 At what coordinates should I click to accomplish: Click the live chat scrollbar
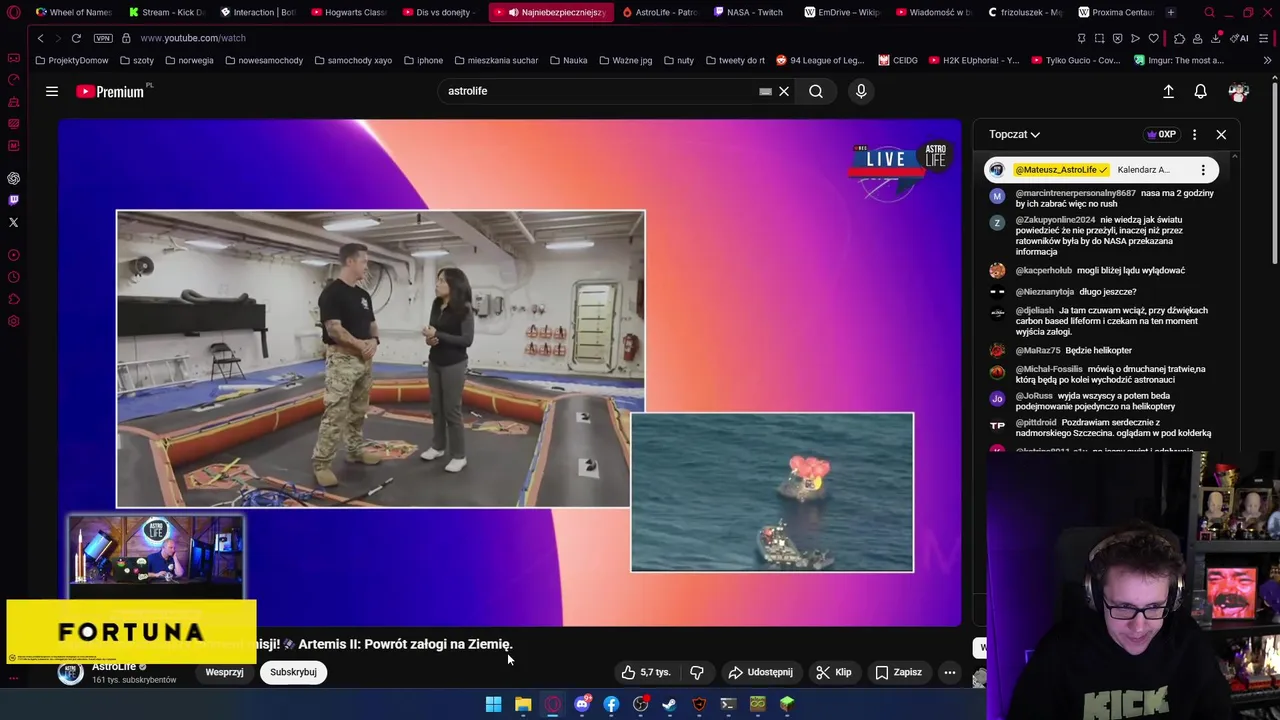(1234, 300)
